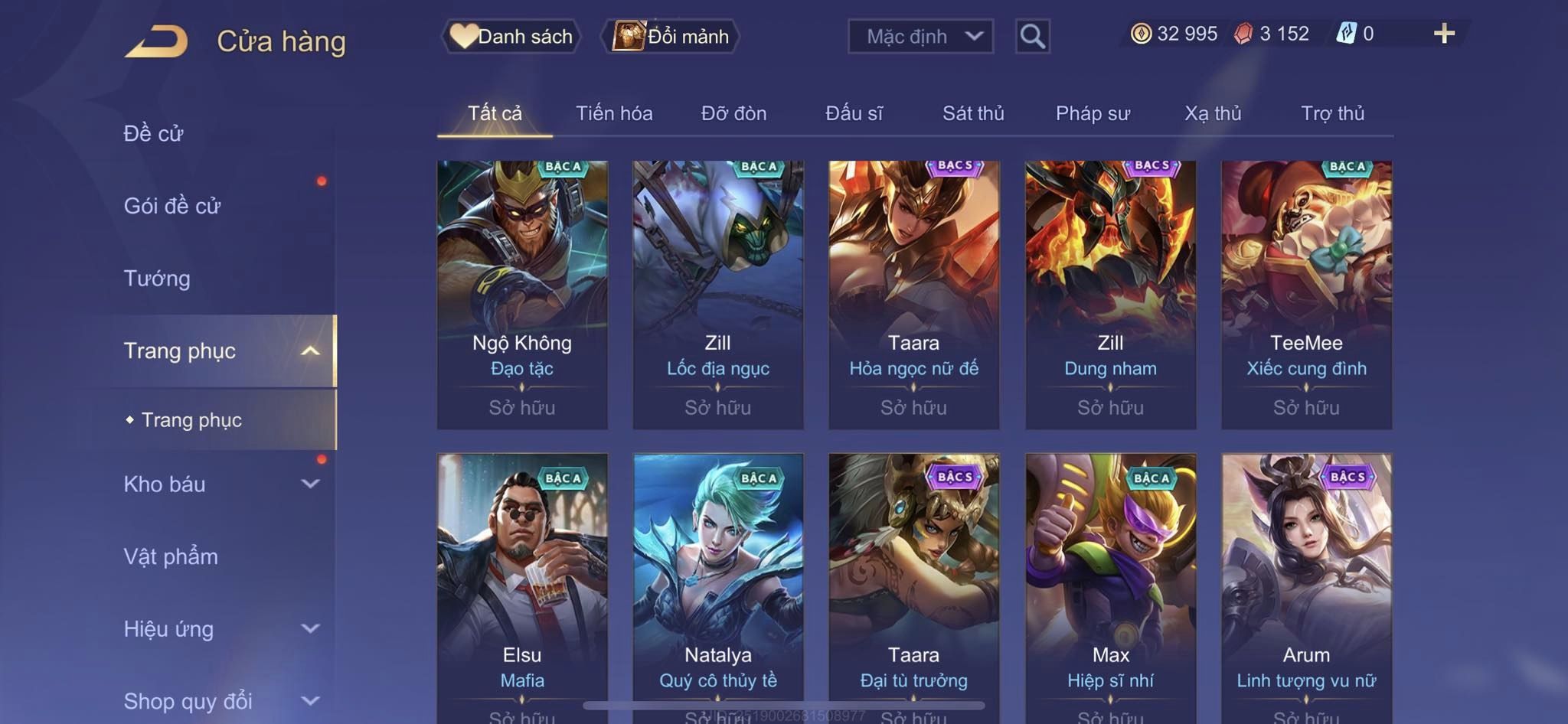Expand the Hiệu ứng sidebar section
Viewport: 1568px width, 724px height.
click(309, 628)
